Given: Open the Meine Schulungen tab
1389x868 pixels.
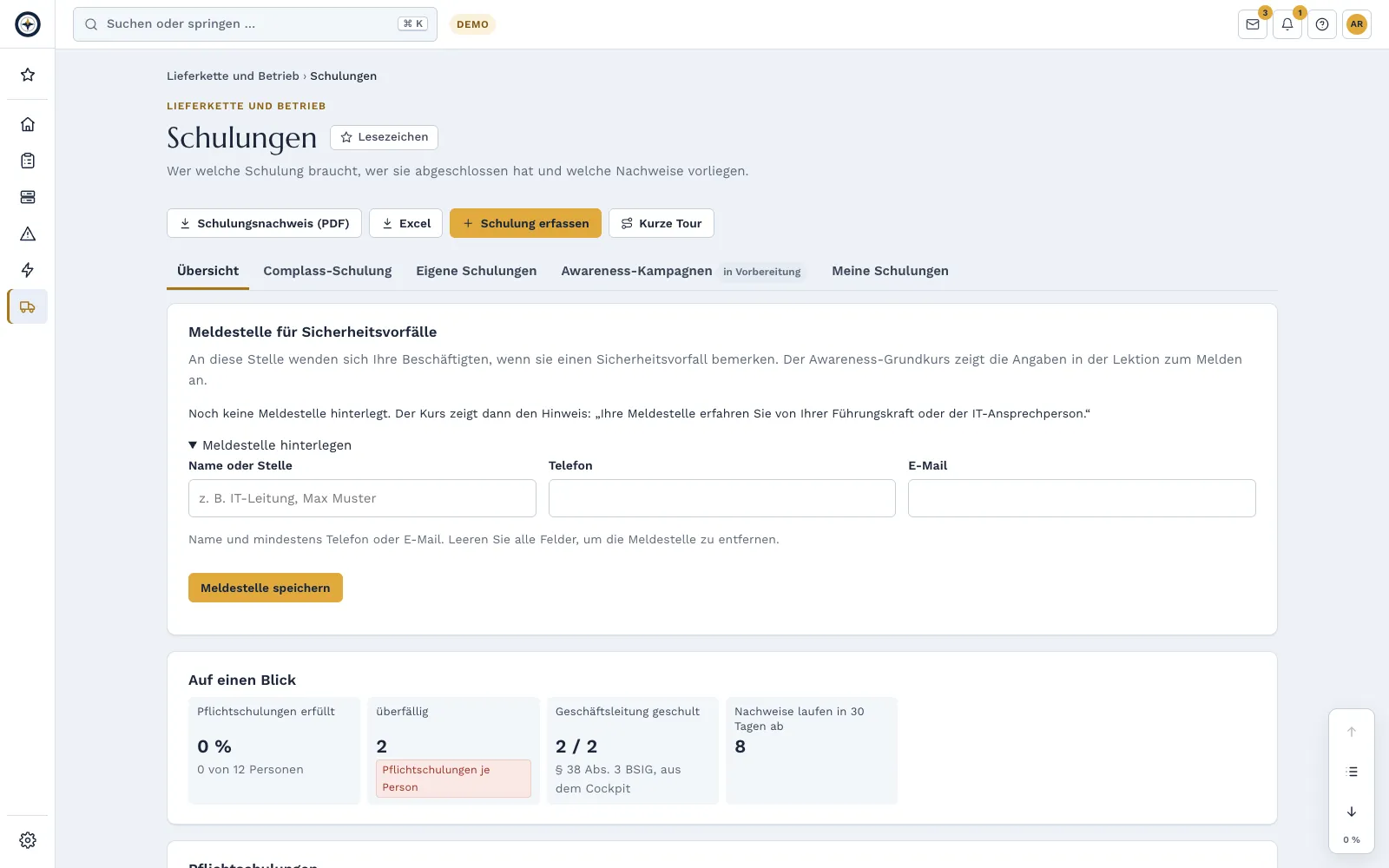Looking at the screenshot, I should click(x=890, y=271).
